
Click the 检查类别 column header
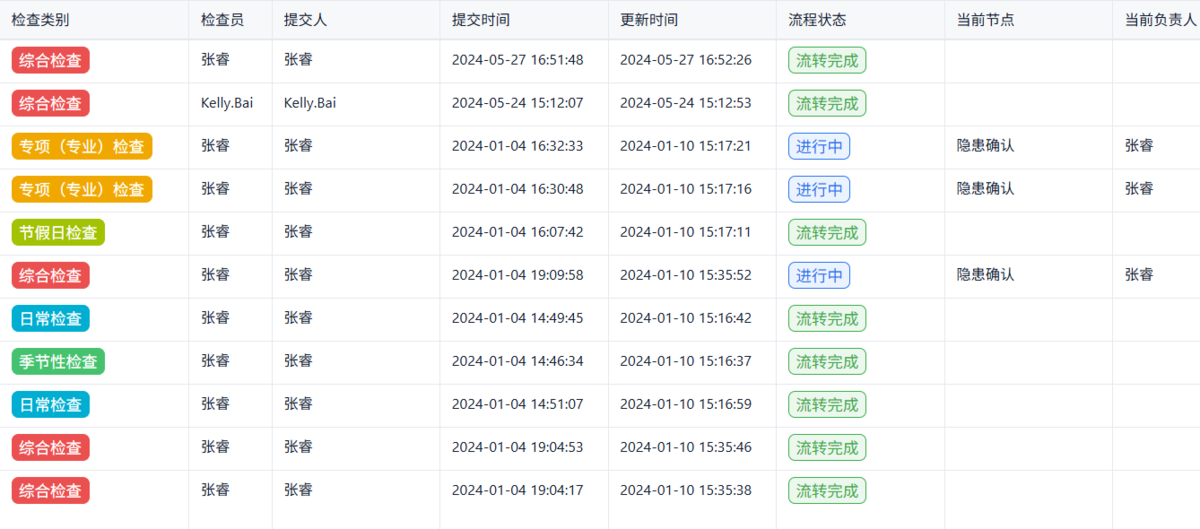40,19
